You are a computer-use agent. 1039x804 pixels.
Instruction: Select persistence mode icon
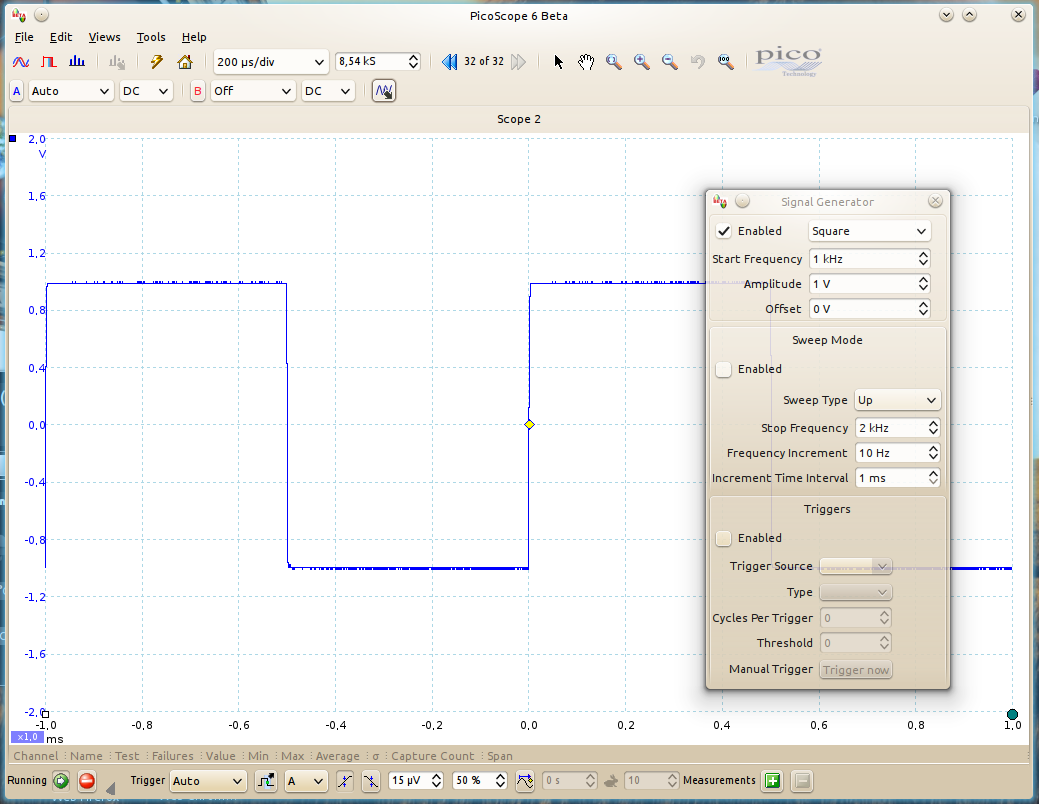49,62
